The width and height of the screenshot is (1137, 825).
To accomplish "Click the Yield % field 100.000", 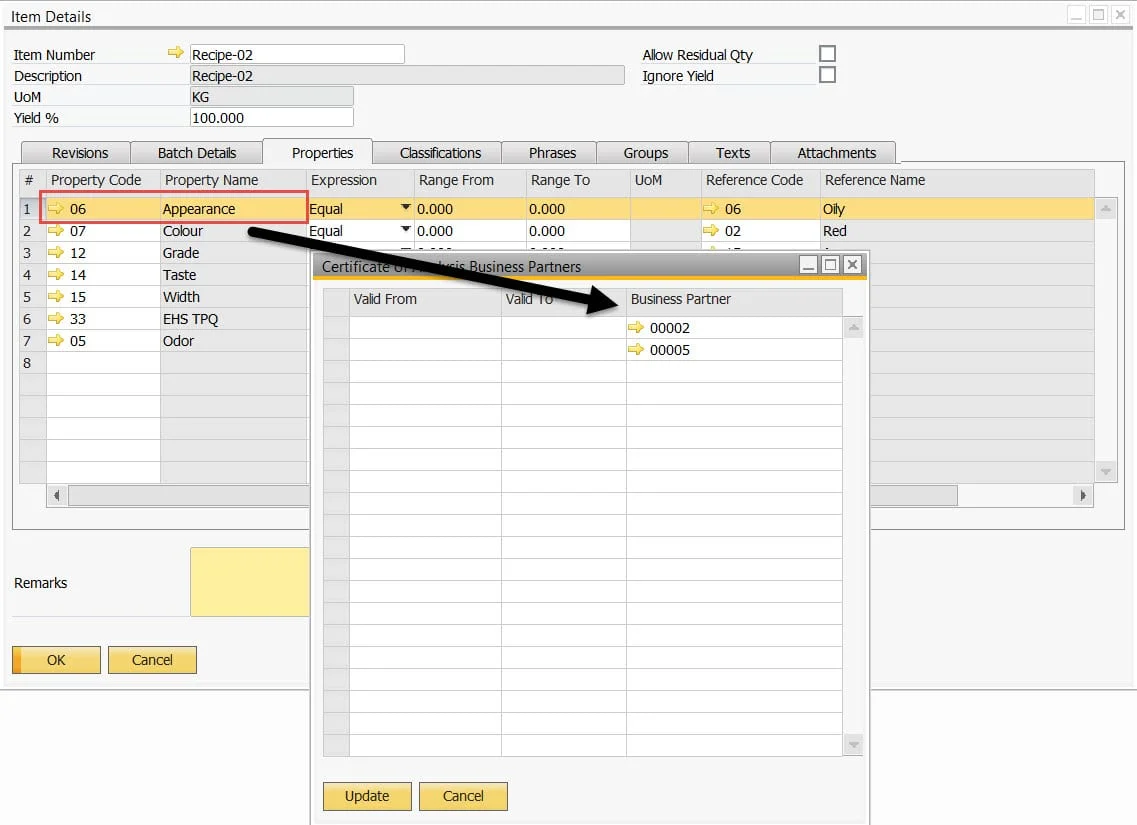I will click(x=272, y=117).
